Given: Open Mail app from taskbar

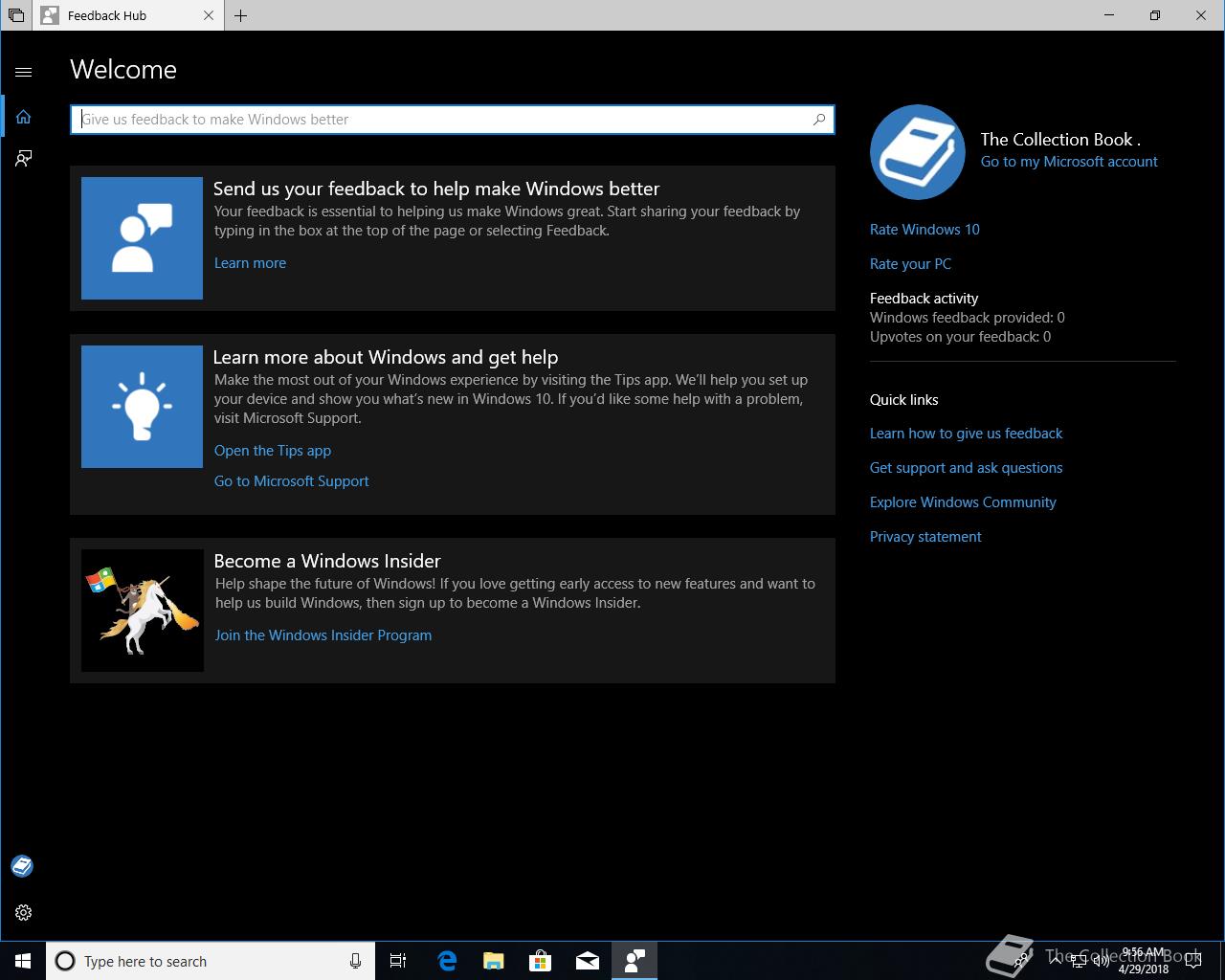Looking at the screenshot, I should 587,961.
